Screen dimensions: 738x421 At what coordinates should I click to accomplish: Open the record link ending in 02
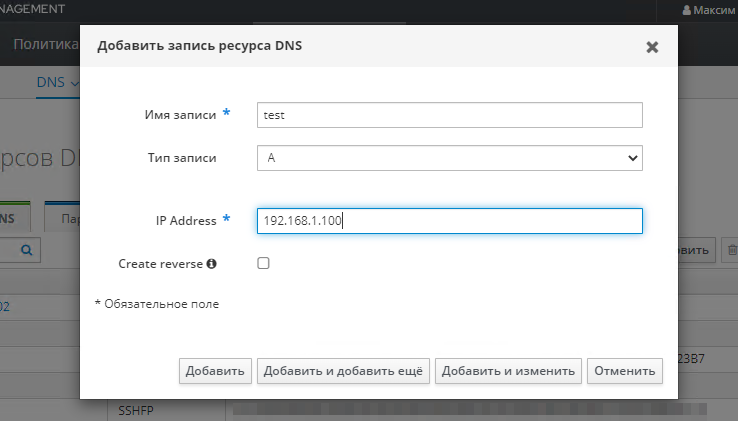5,306
